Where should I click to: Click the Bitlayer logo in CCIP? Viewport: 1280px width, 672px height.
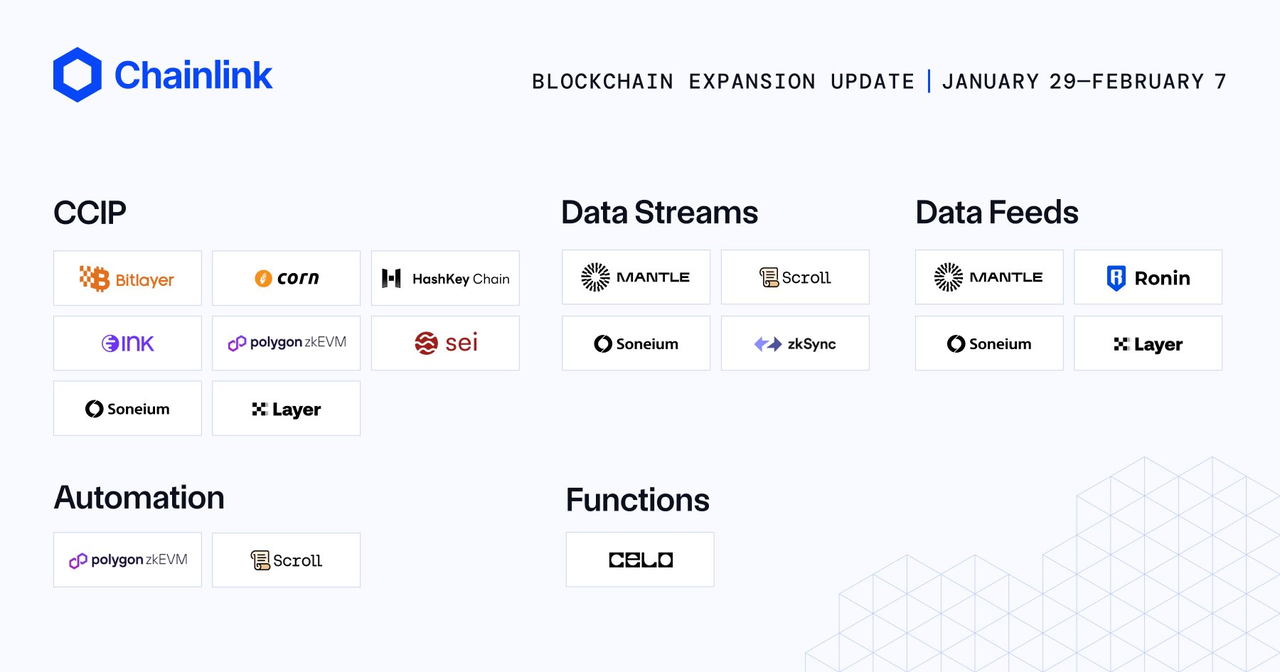127,278
